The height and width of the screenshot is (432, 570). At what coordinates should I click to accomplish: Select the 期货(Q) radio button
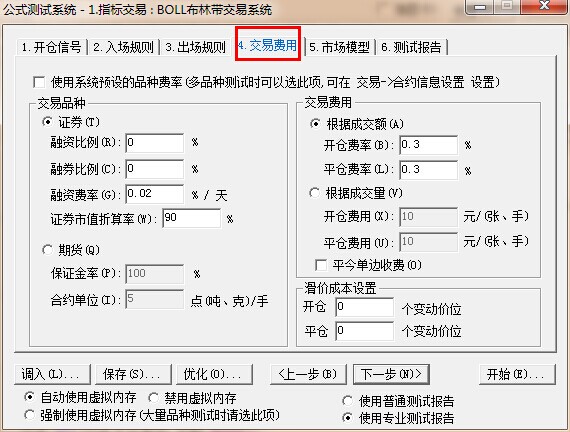(x=47, y=250)
